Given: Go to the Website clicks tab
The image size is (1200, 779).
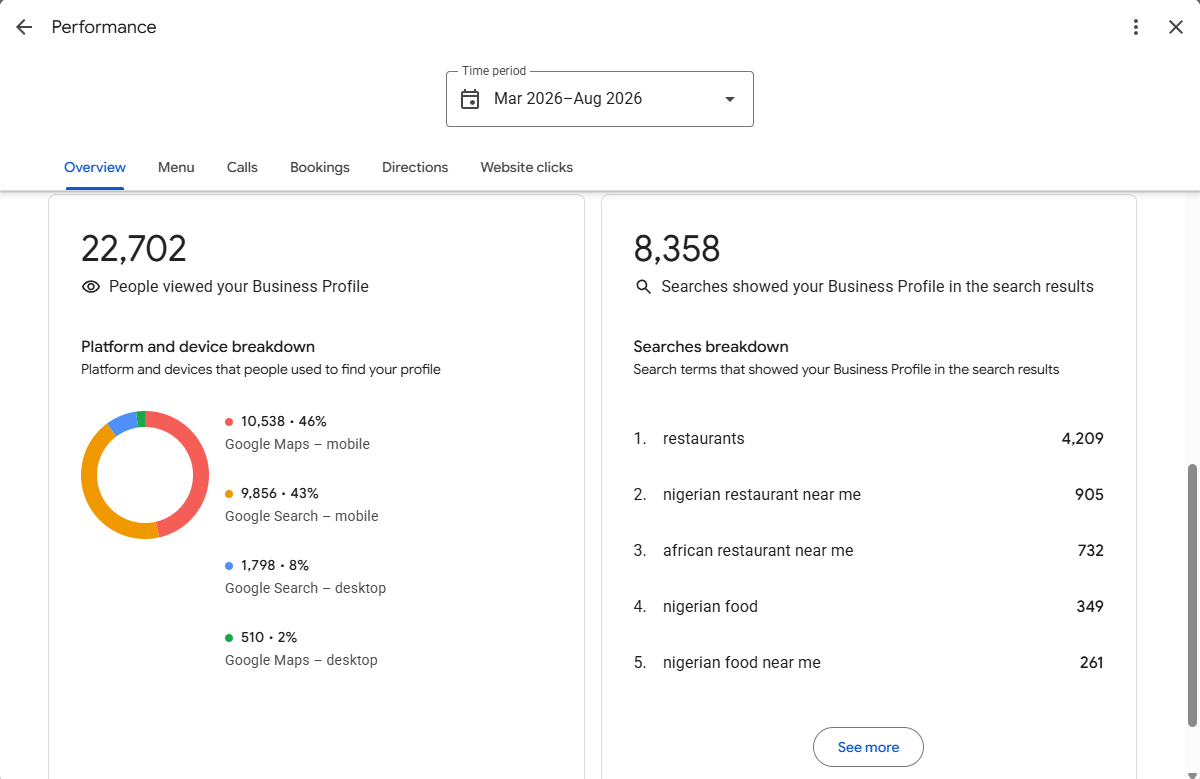Looking at the screenshot, I should point(527,167).
